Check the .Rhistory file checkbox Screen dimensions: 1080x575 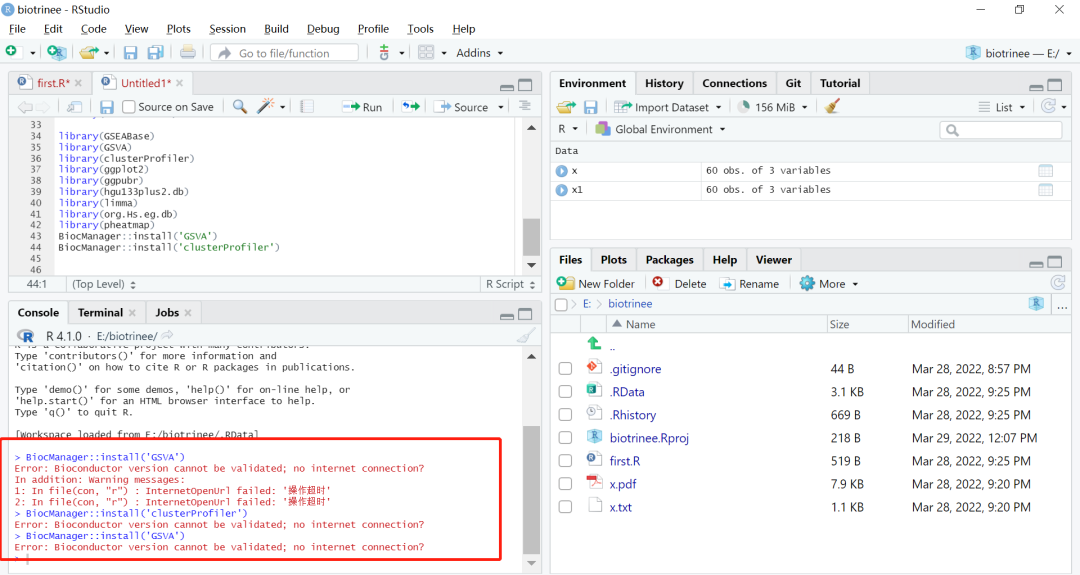(x=565, y=415)
